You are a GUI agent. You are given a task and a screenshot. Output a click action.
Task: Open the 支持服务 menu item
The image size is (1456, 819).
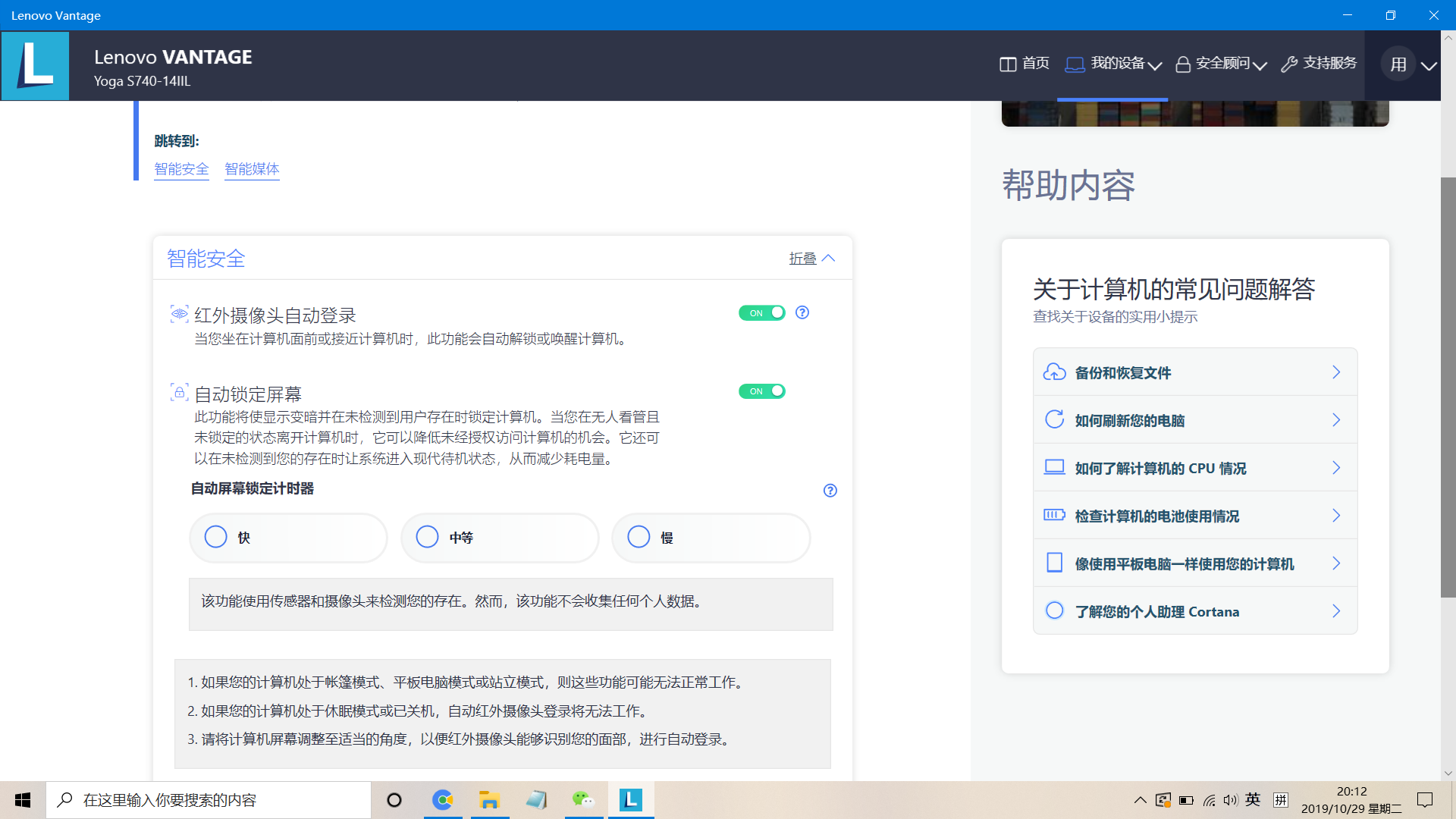coord(1319,64)
